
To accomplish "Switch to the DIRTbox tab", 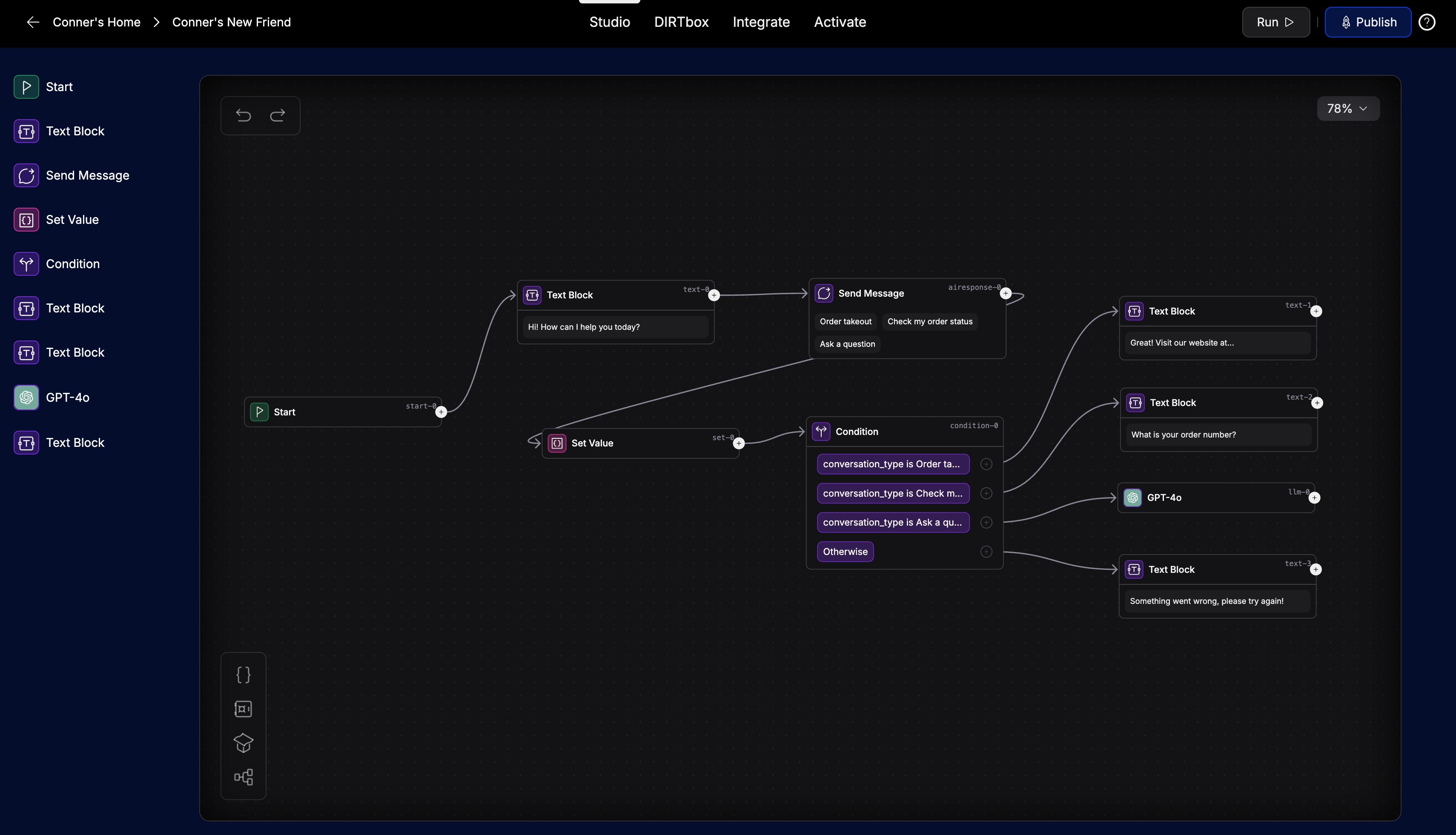I will [681, 22].
